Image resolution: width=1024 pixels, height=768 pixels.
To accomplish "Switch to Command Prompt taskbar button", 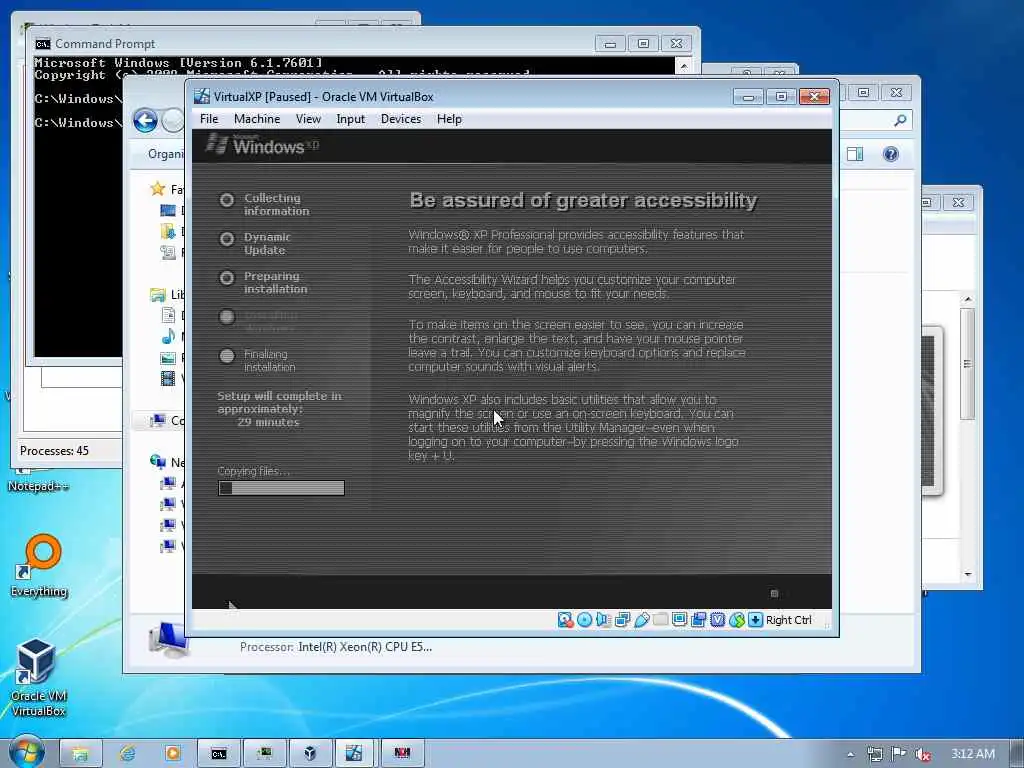I will 219,754.
